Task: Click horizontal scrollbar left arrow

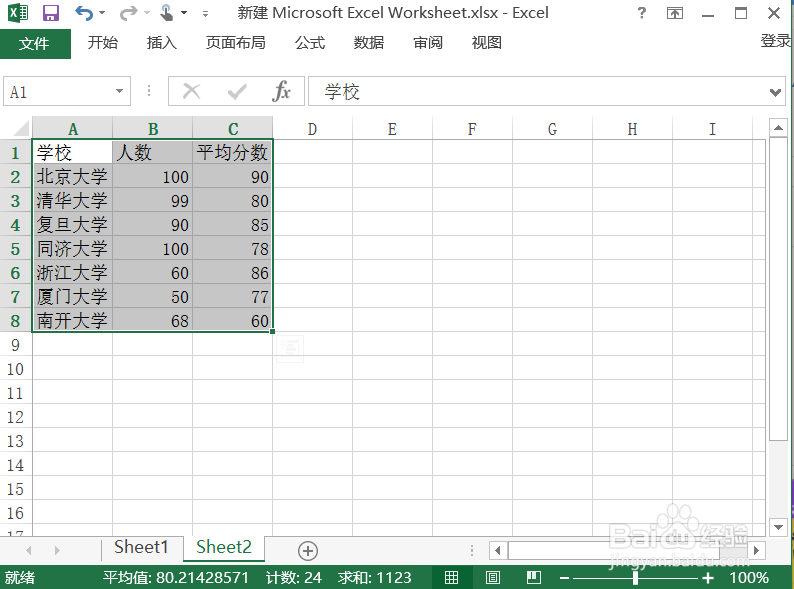Action: click(498, 551)
